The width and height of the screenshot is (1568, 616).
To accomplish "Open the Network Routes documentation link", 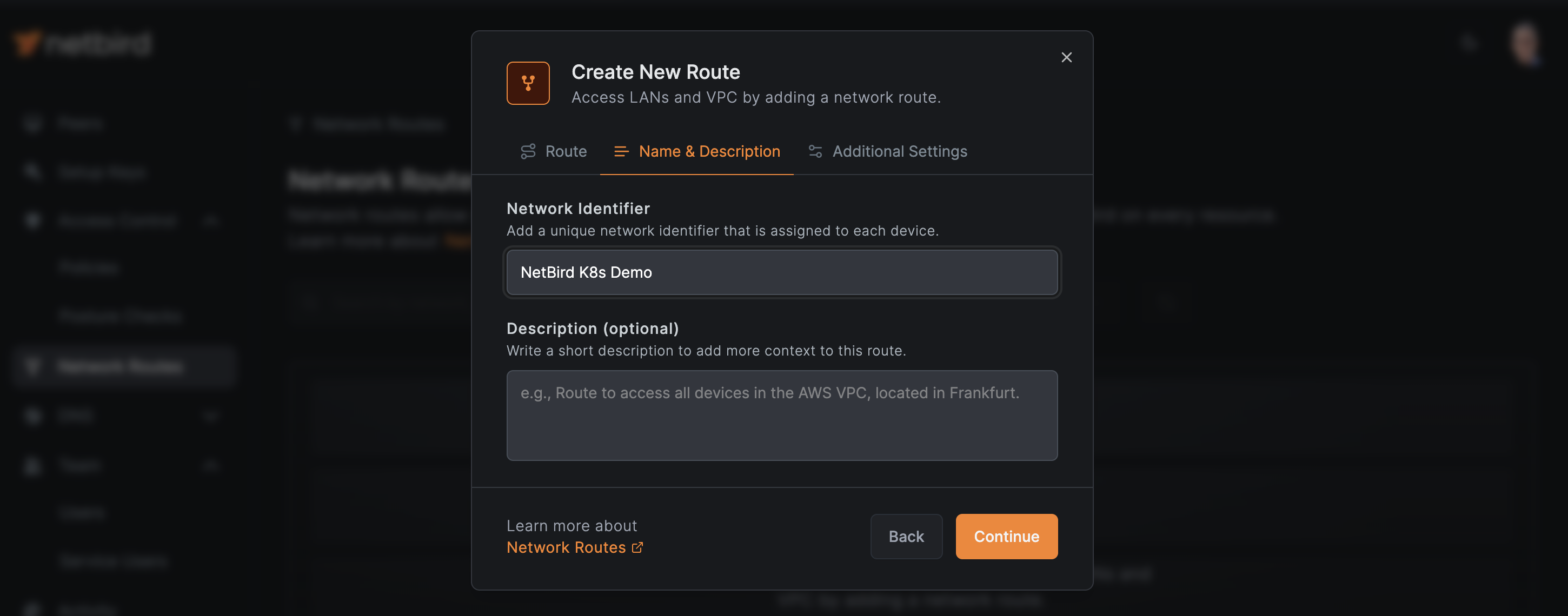I will point(566,547).
